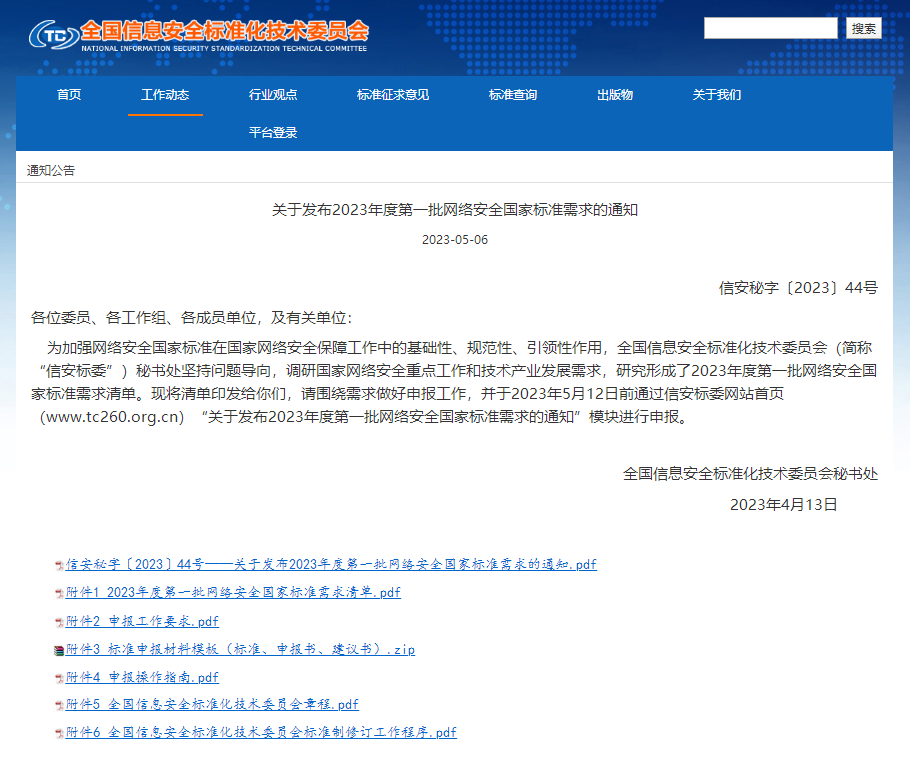910x761 pixels.
Task: Click PDF icon beside 附件6 标准制修订工作程序
Action: [59, 733]
